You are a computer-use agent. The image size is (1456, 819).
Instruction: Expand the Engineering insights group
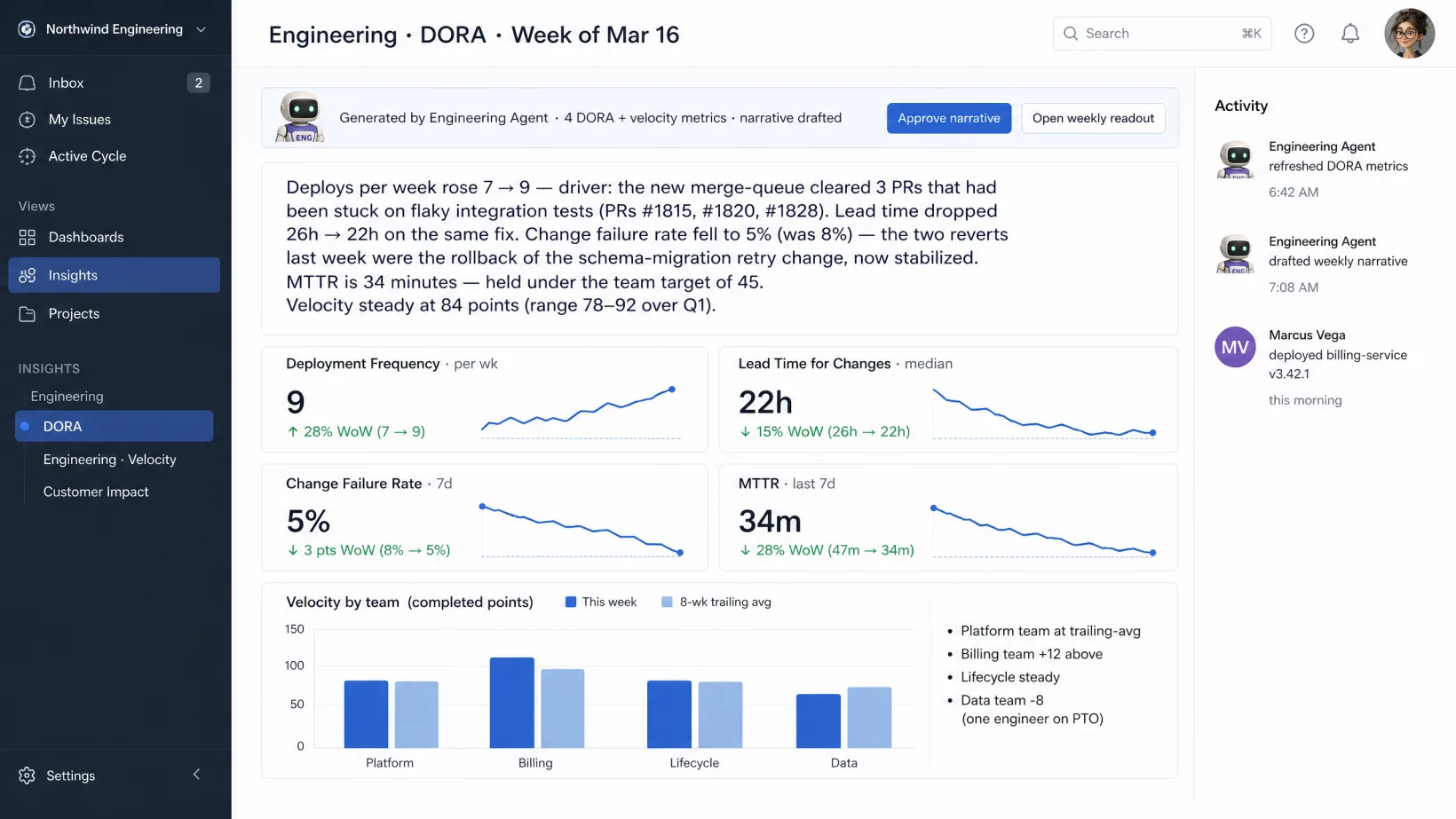[67, 396]
